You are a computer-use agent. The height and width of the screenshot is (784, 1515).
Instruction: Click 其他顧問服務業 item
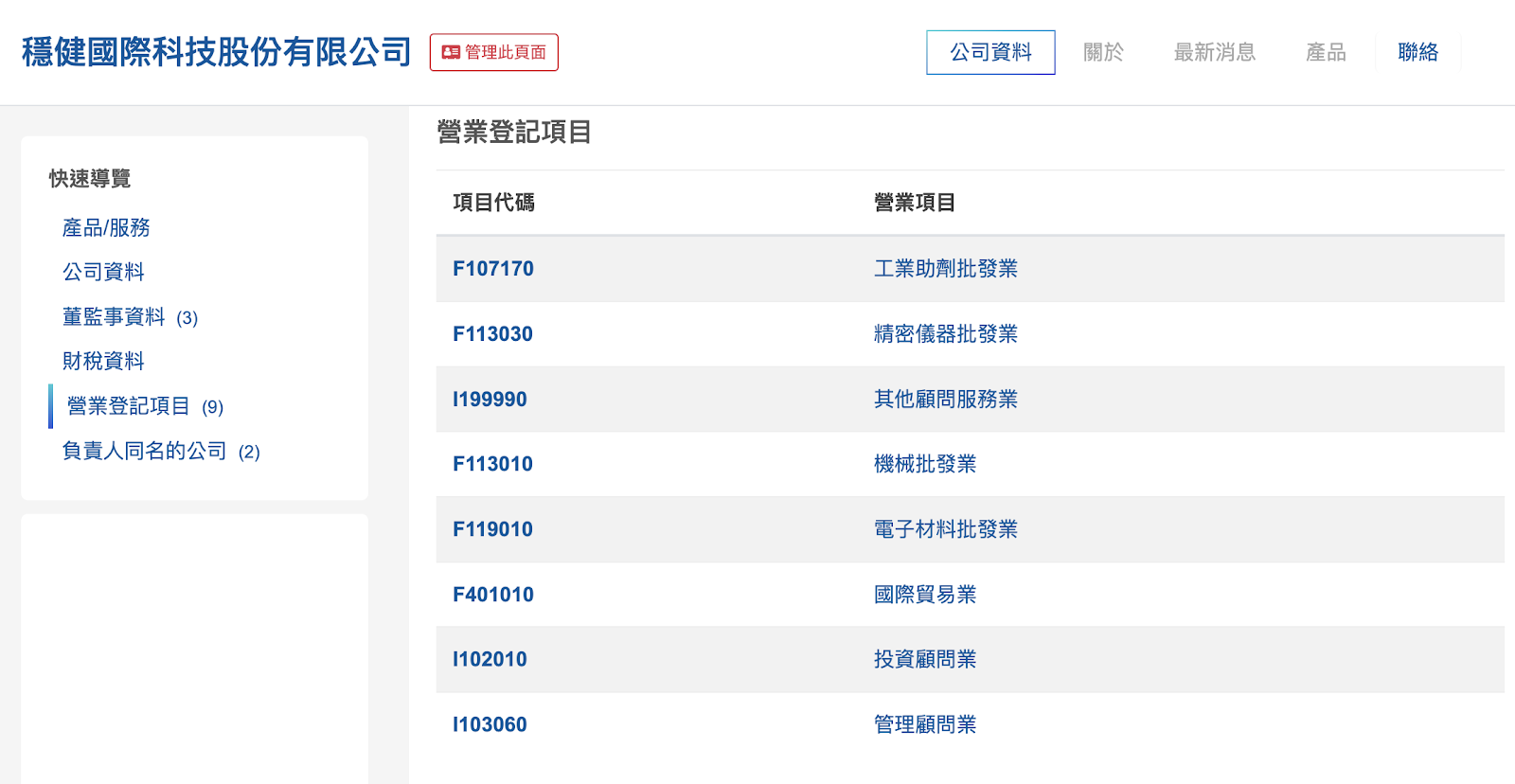point(945,400)
